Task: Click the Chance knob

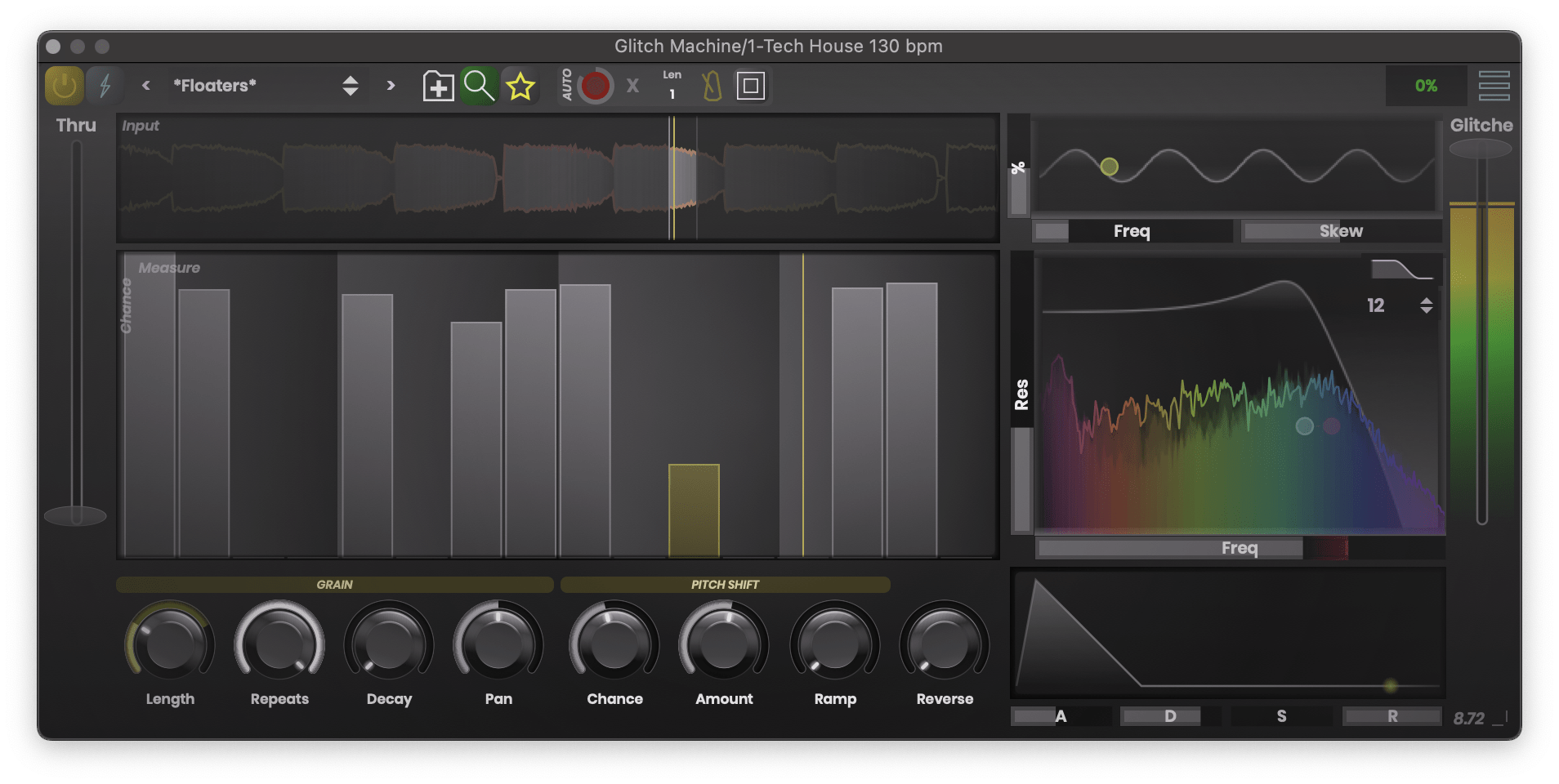Action: [614, 644]
